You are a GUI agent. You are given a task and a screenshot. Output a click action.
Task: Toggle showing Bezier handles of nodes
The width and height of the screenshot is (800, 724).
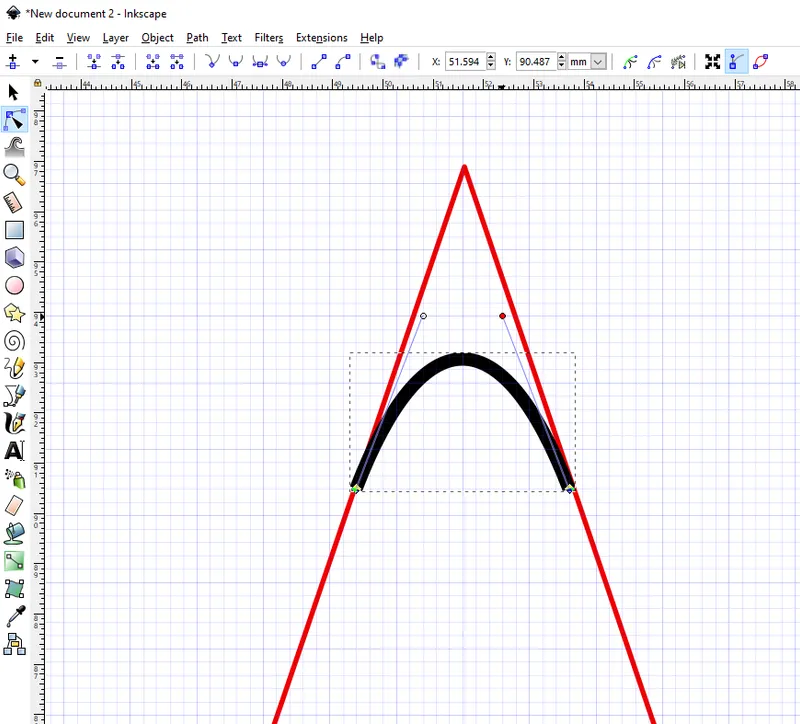[736, 62]
